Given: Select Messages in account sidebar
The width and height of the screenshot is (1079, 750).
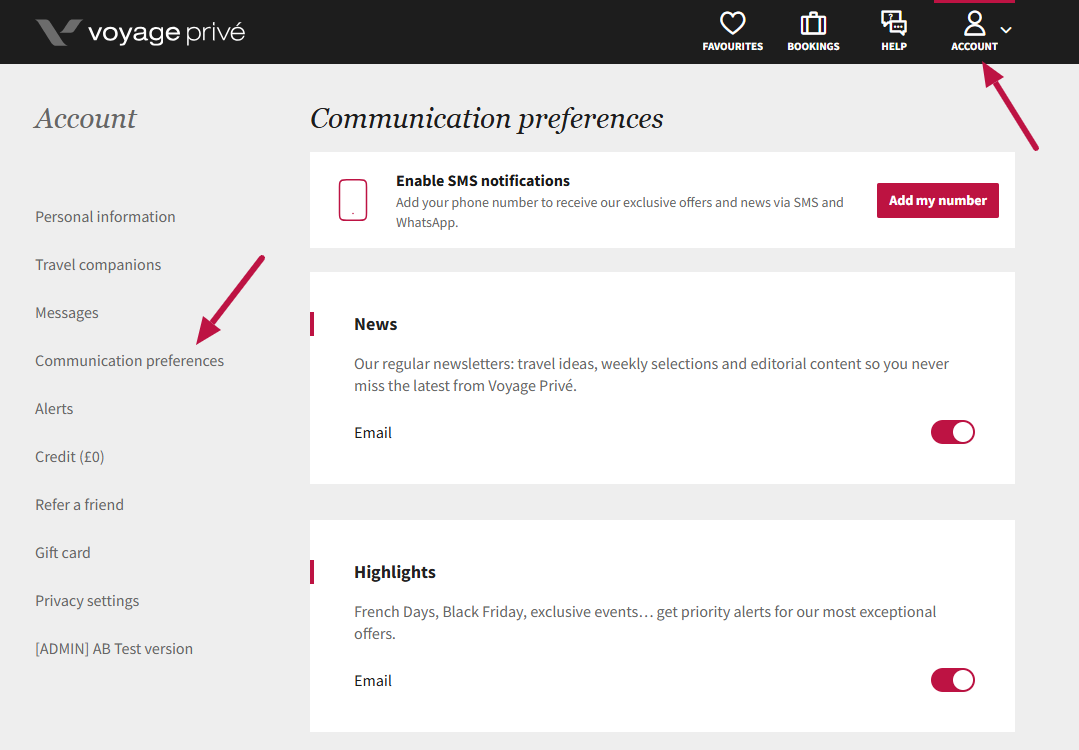Looking at the screenshot, I should click(x=67, y=313).
